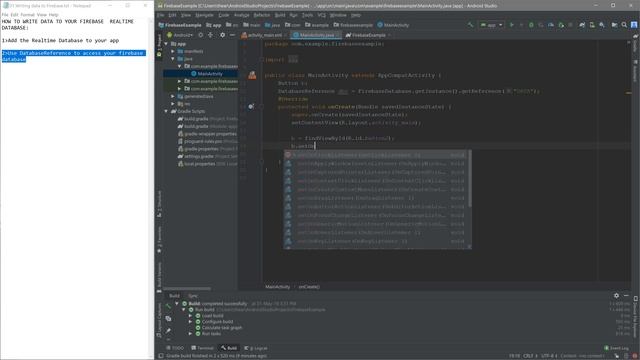The image size is (640, 360).
Task: Open AVD Manager icon in toolbar
Action: tap(592, 25)
